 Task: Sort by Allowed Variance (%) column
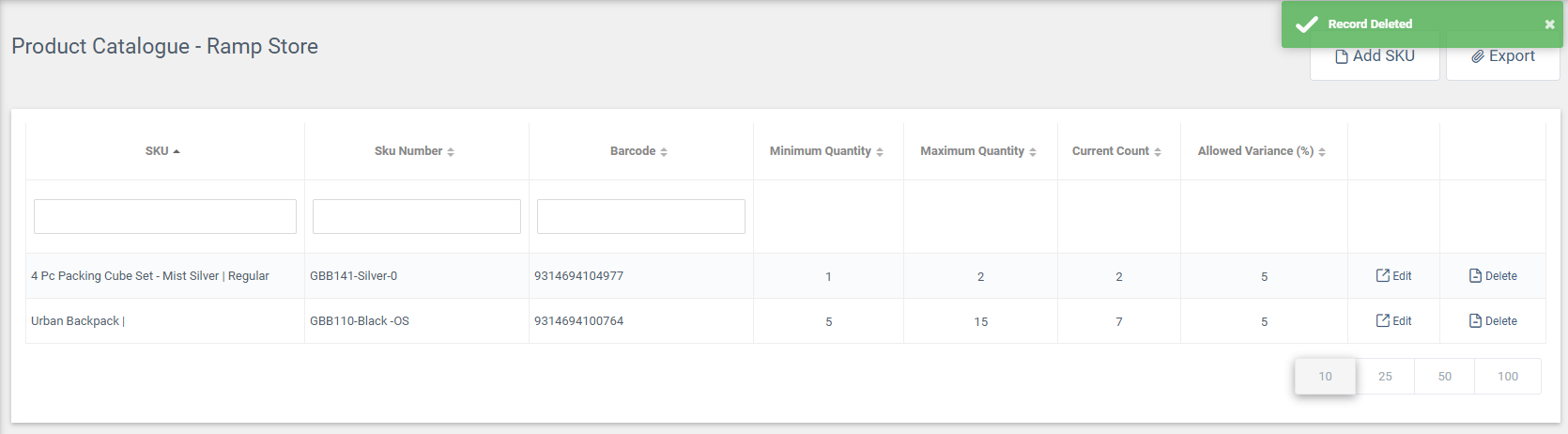pos(1262,151)
